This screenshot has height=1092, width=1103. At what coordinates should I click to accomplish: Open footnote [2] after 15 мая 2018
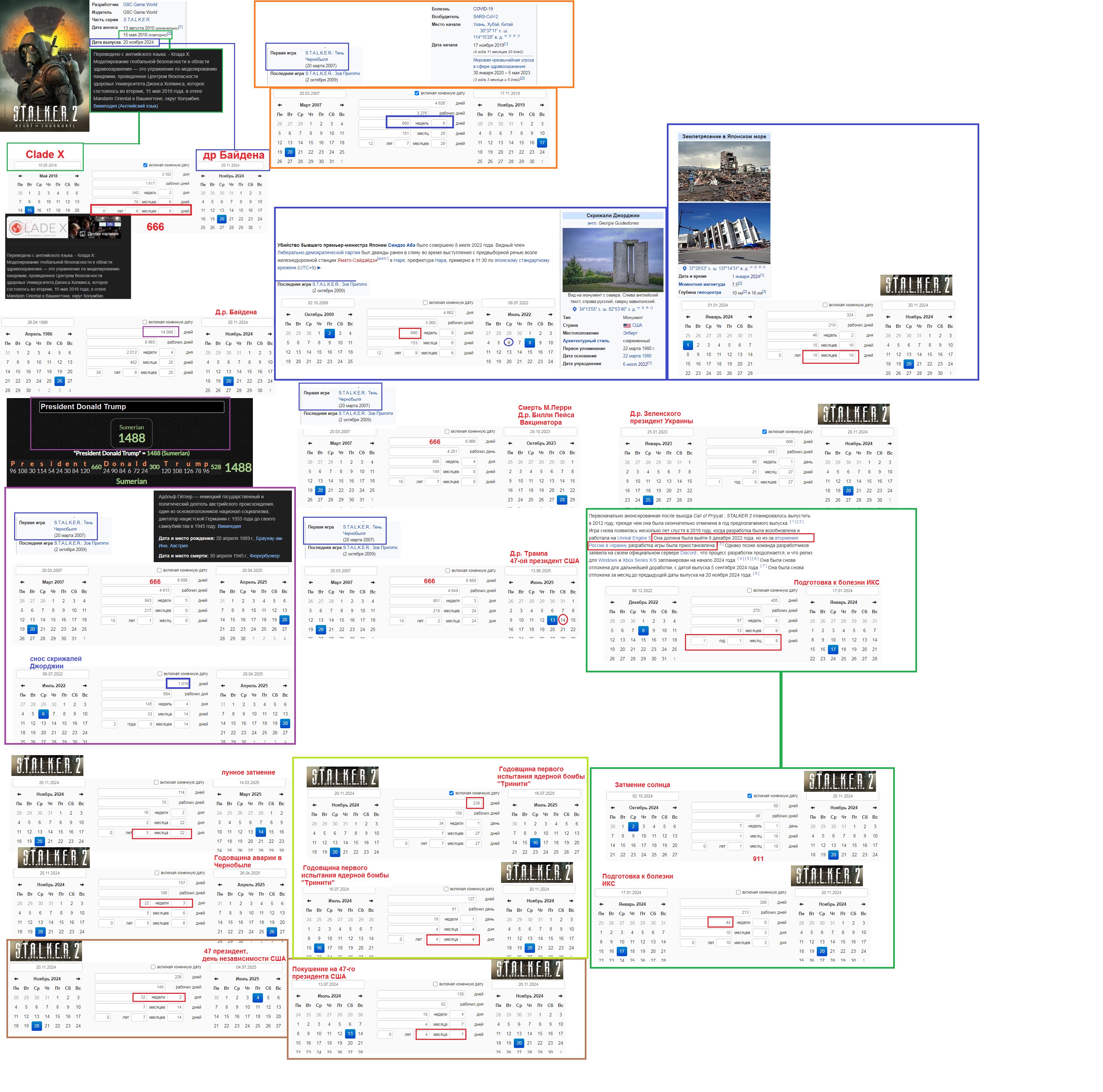pos(169,34)
